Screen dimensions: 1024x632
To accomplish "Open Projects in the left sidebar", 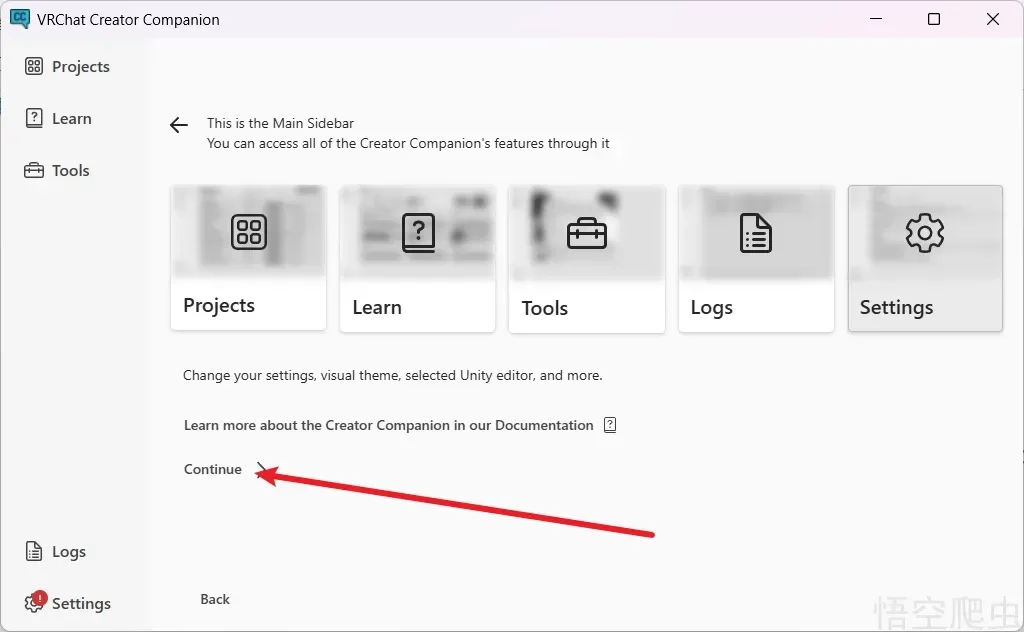I will tap(67, 67).
